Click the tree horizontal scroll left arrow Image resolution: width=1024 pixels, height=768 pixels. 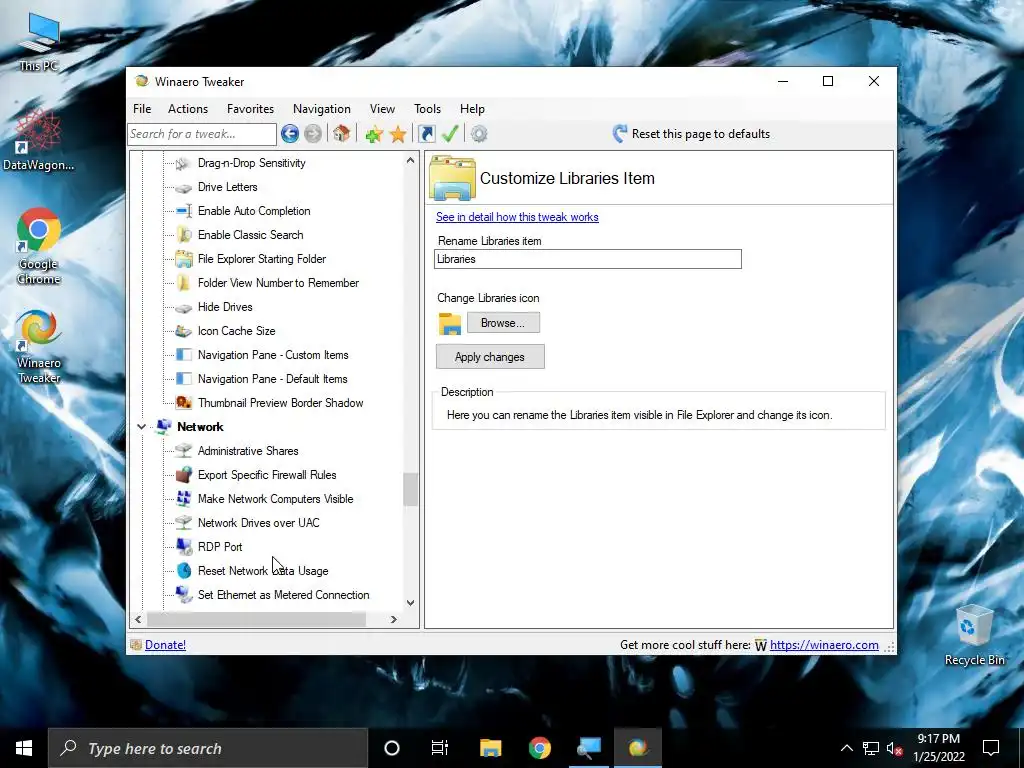pyautogui.click(x=138, y=619)
